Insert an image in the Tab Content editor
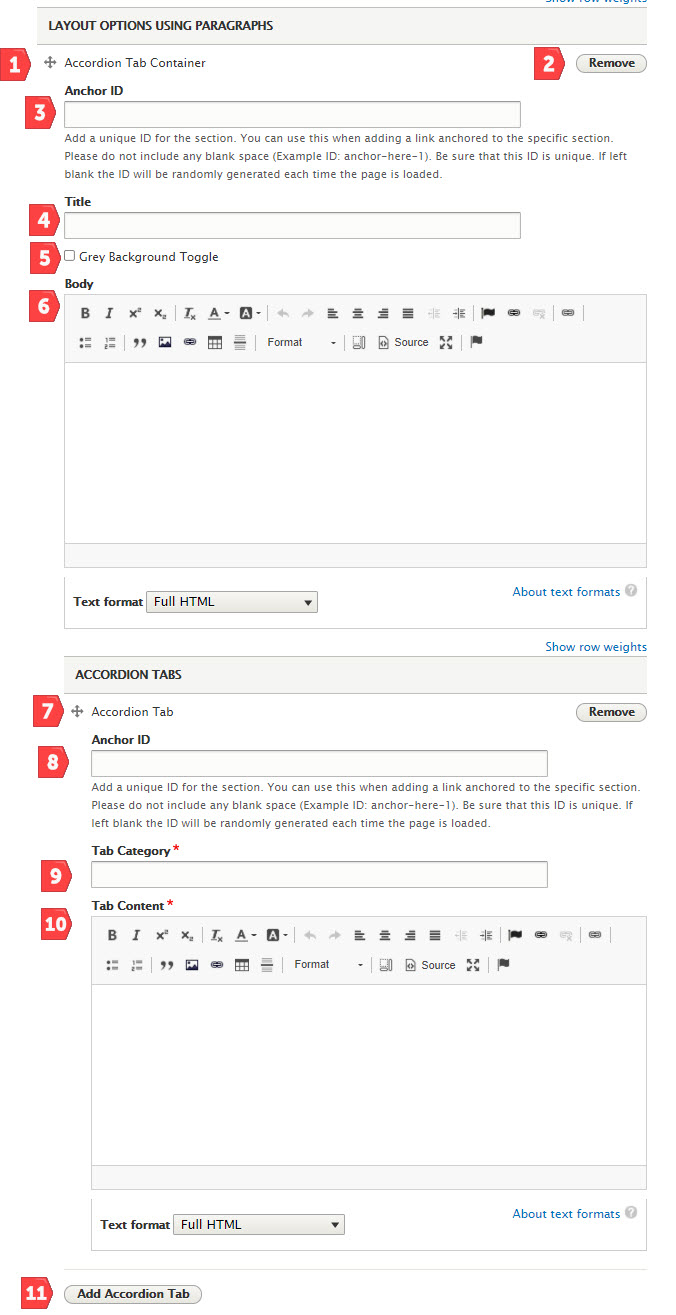The height and width of the screenshot is (1315, 676). pyautogui.click(x=192, y=965)
